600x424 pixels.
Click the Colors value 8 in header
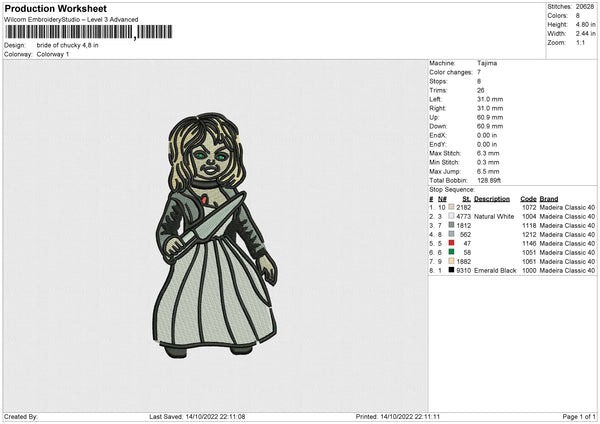[578, 16]
